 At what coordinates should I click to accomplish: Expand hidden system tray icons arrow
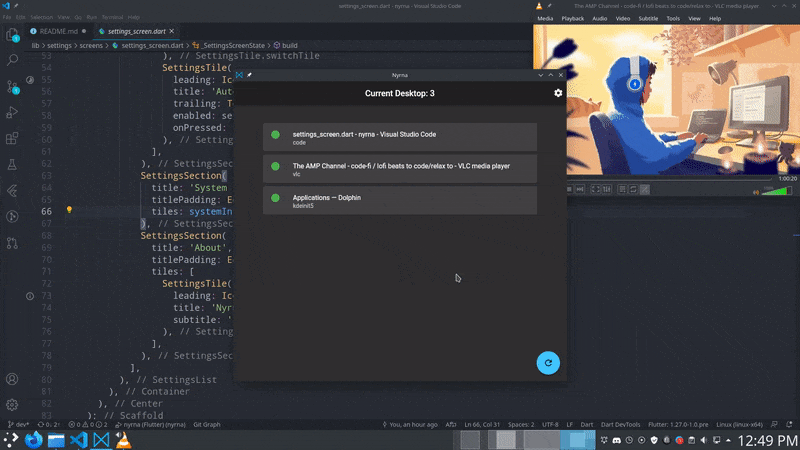point(728,440)
